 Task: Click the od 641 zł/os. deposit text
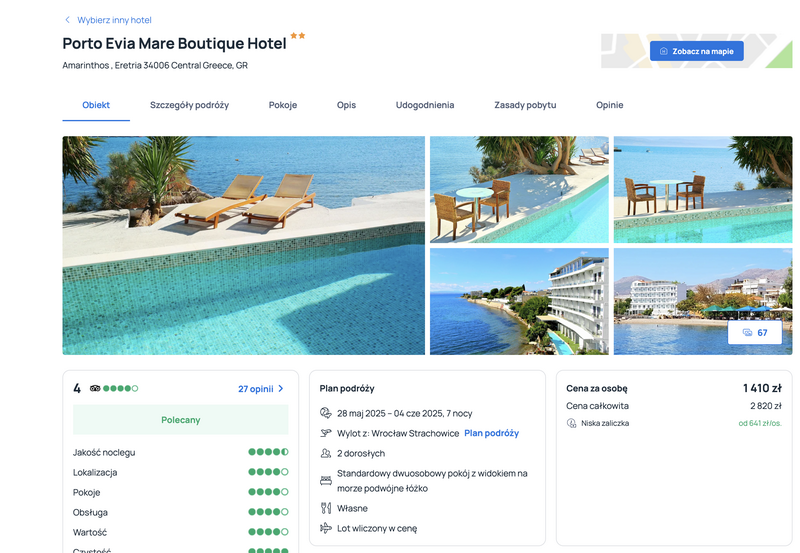pos(760,423)
